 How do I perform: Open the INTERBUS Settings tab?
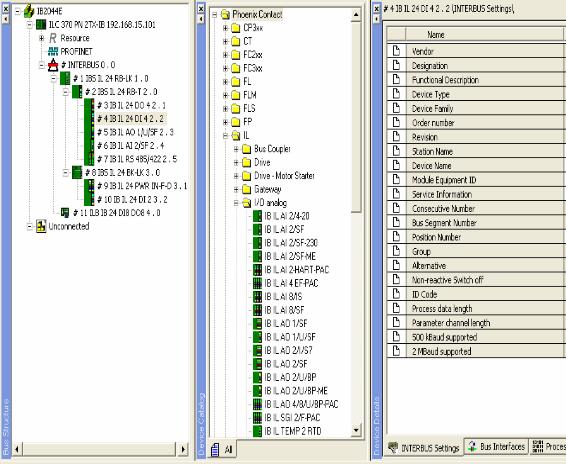(x=423, y=448)
